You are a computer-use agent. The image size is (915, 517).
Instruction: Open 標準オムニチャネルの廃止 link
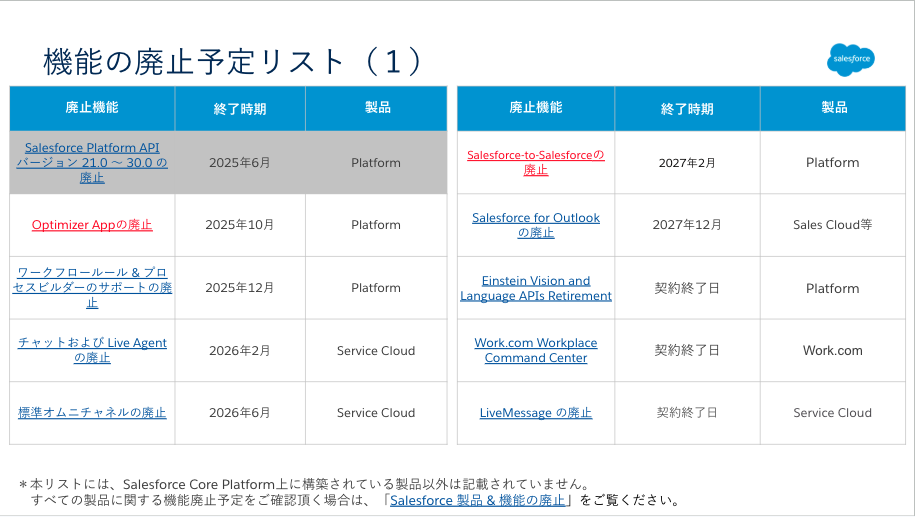92,413
